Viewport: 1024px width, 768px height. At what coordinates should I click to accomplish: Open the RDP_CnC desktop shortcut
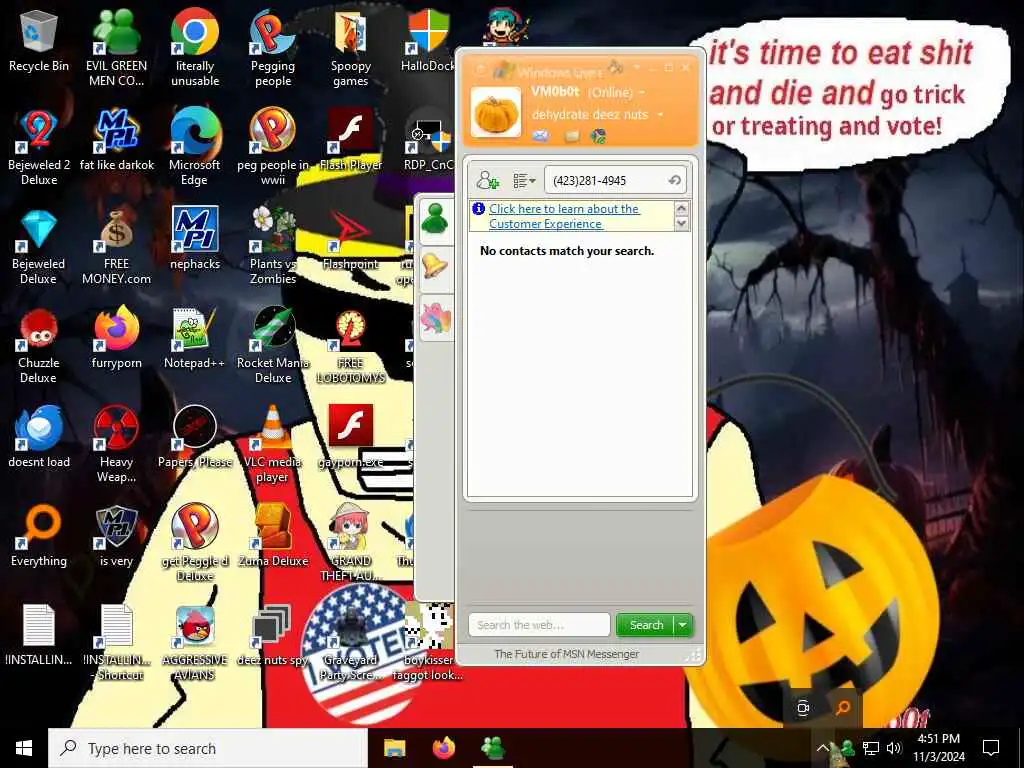428,139
